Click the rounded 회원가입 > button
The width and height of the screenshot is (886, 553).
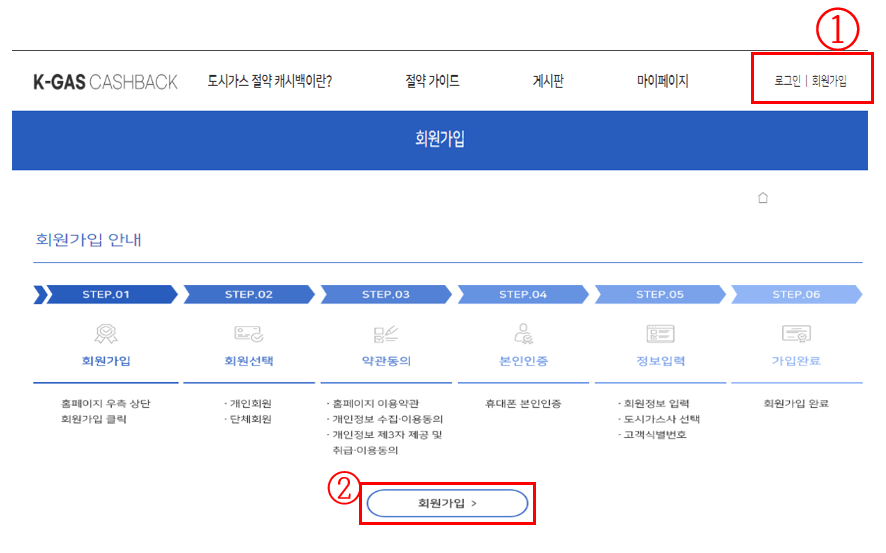(x=447, y=503)
